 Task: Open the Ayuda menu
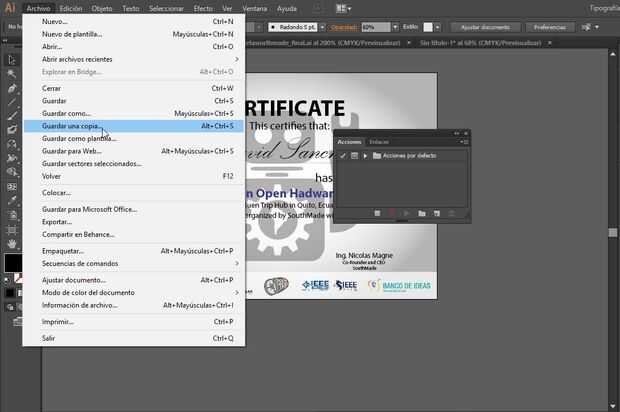tap(287, 8)
